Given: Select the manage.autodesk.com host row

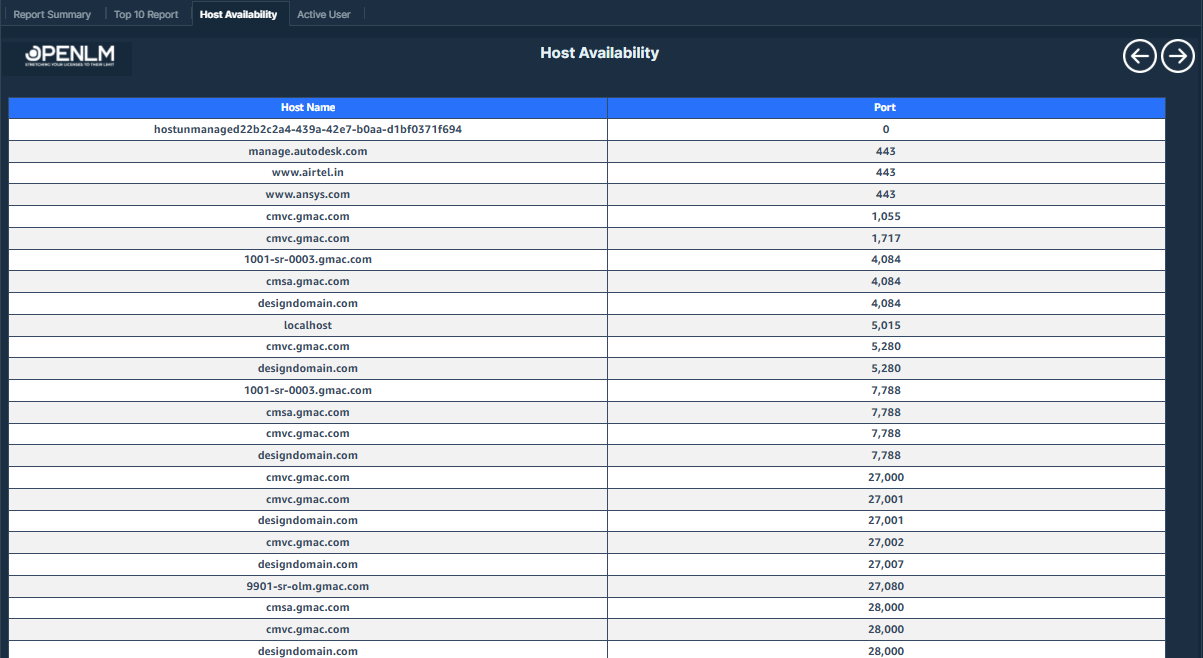Looking at the screenshot, I should tap(307, 151).
